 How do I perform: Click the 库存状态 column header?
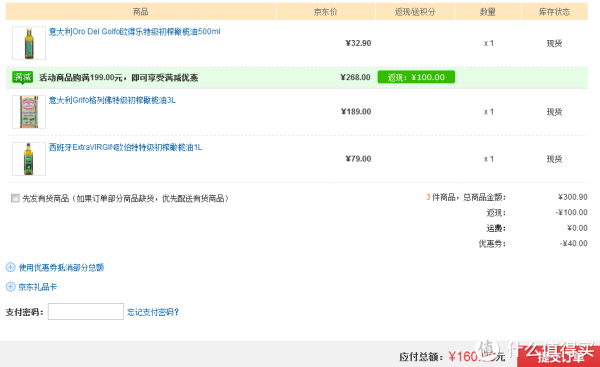[554, 11]
